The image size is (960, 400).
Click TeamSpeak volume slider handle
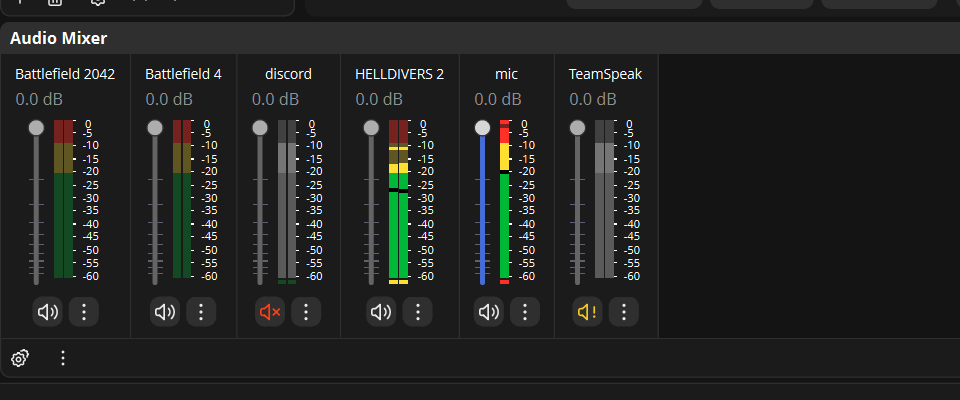[x=577, y=127]
